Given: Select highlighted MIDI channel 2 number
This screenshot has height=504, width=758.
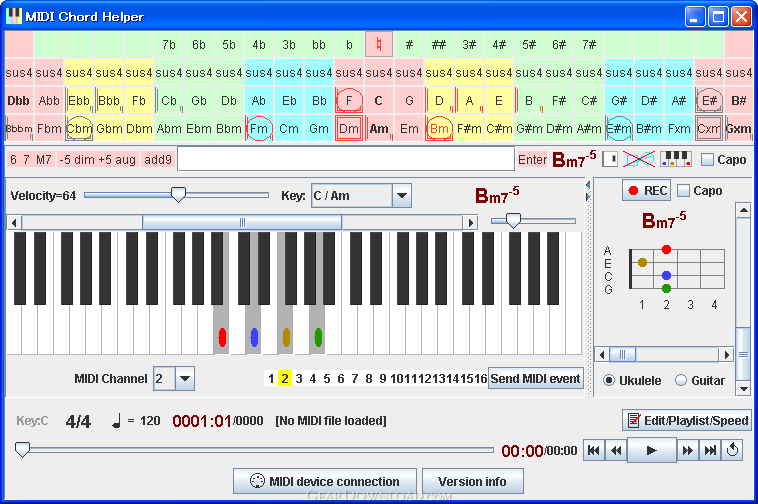Looking at the screenshot, I should [285, 378].
